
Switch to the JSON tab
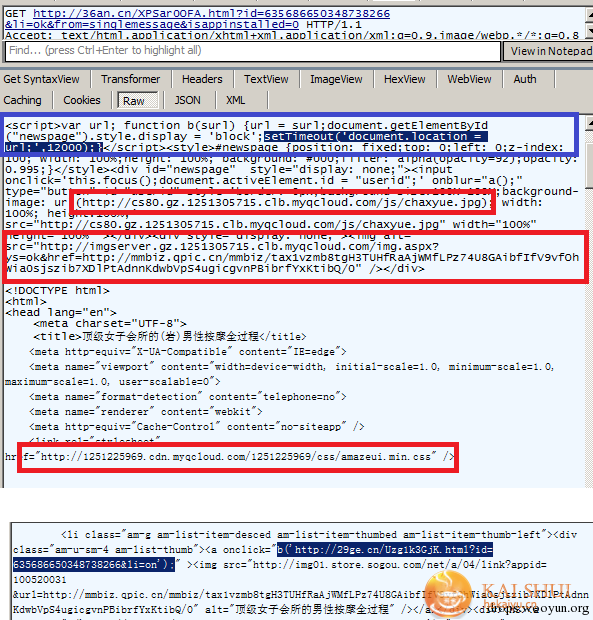(187, 100)
